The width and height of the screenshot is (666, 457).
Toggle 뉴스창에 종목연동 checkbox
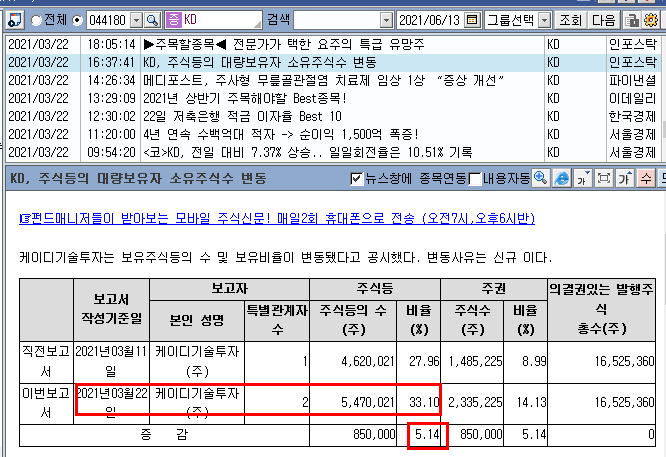[x=356, y=179]
